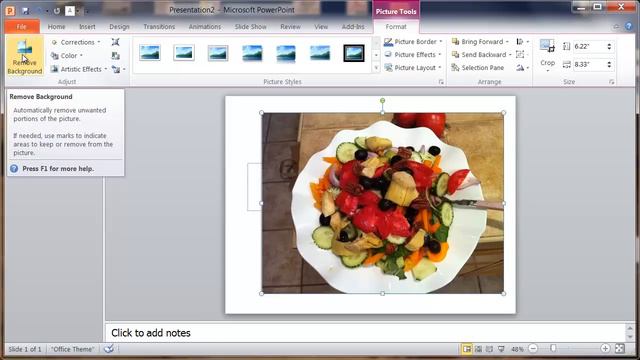640x360 pixels.
Task: Click the shape width field showing 8.33"
Action: [589, 64]
